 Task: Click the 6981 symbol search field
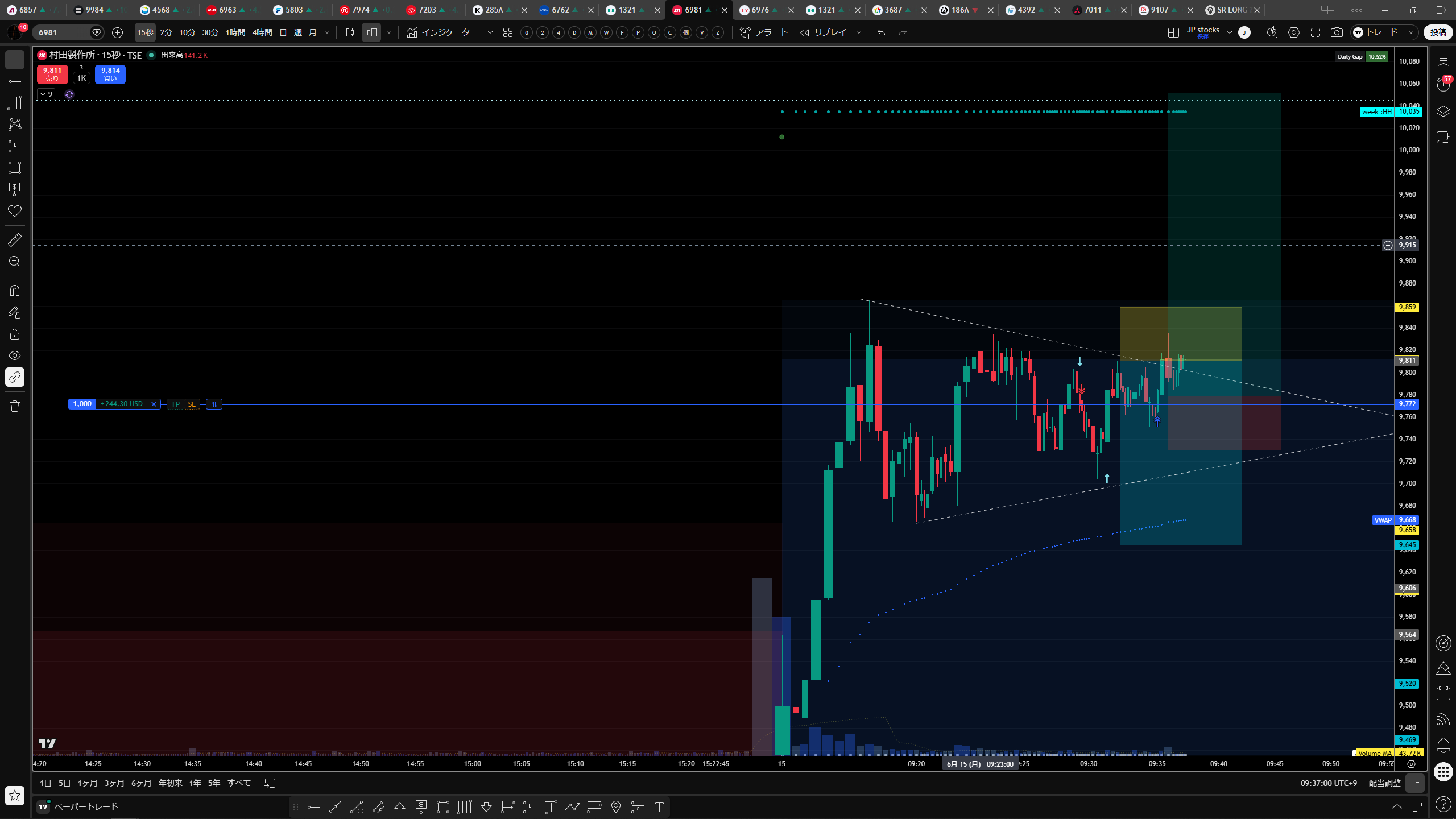(x=63, y=32)
